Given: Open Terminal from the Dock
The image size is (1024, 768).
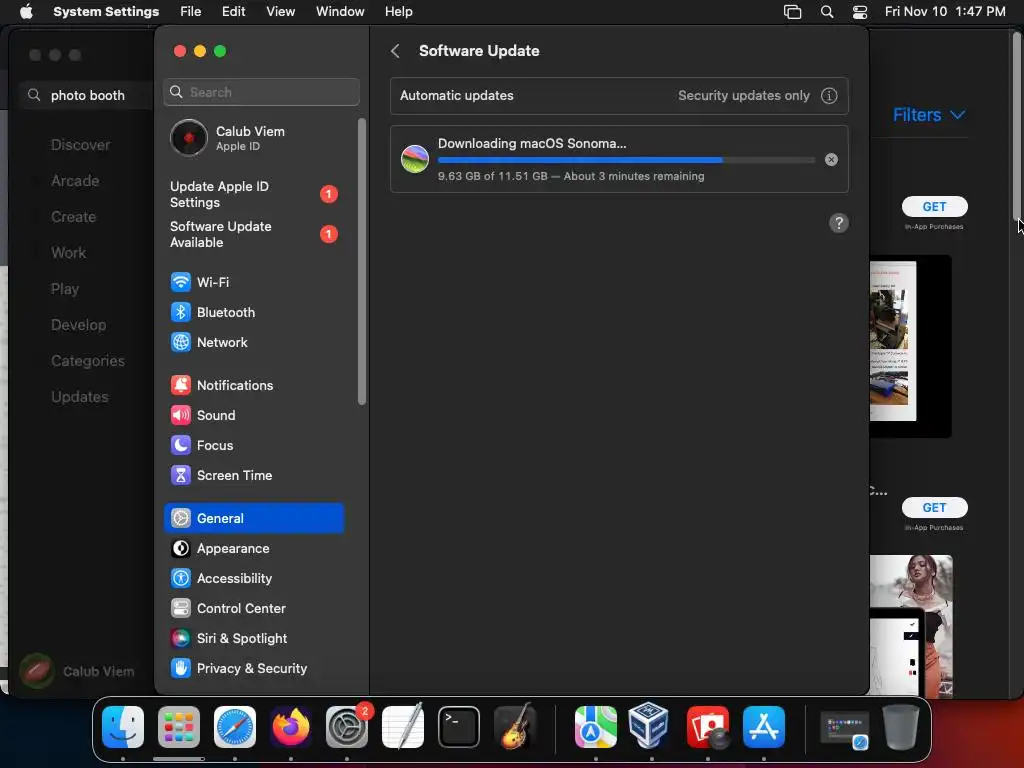Looking at the screenshot, I should (x=459, y=727).
